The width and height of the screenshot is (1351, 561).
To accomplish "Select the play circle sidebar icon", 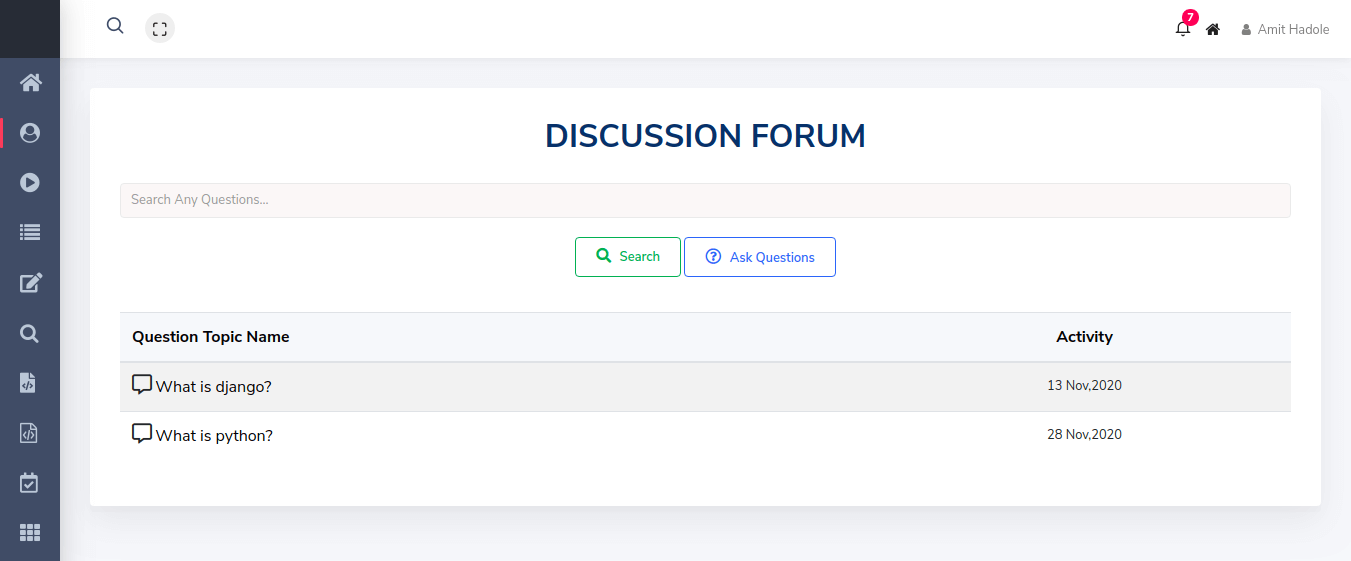I will click(x=30, y=183).
